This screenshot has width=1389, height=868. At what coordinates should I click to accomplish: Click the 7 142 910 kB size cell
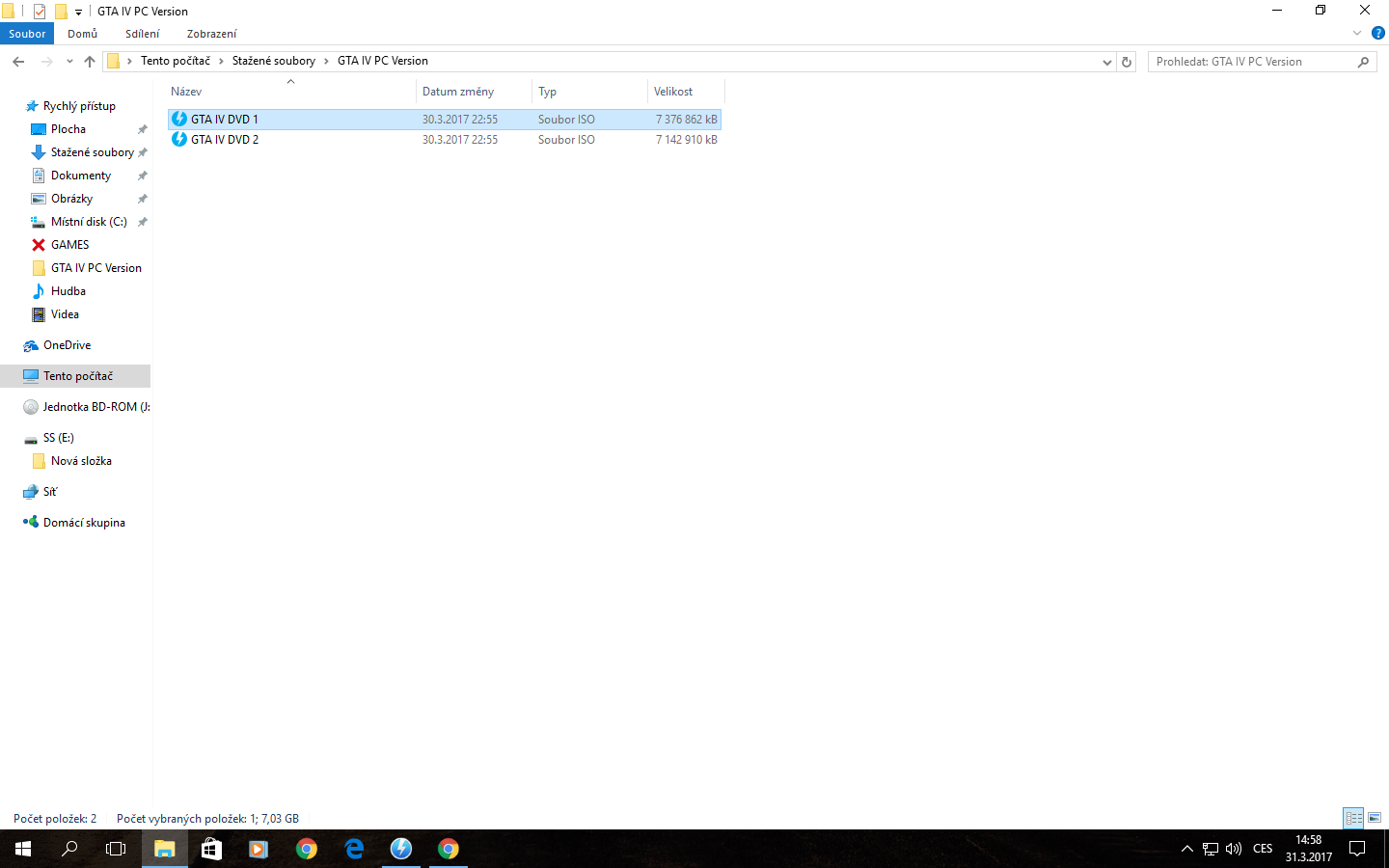point(687,140)
